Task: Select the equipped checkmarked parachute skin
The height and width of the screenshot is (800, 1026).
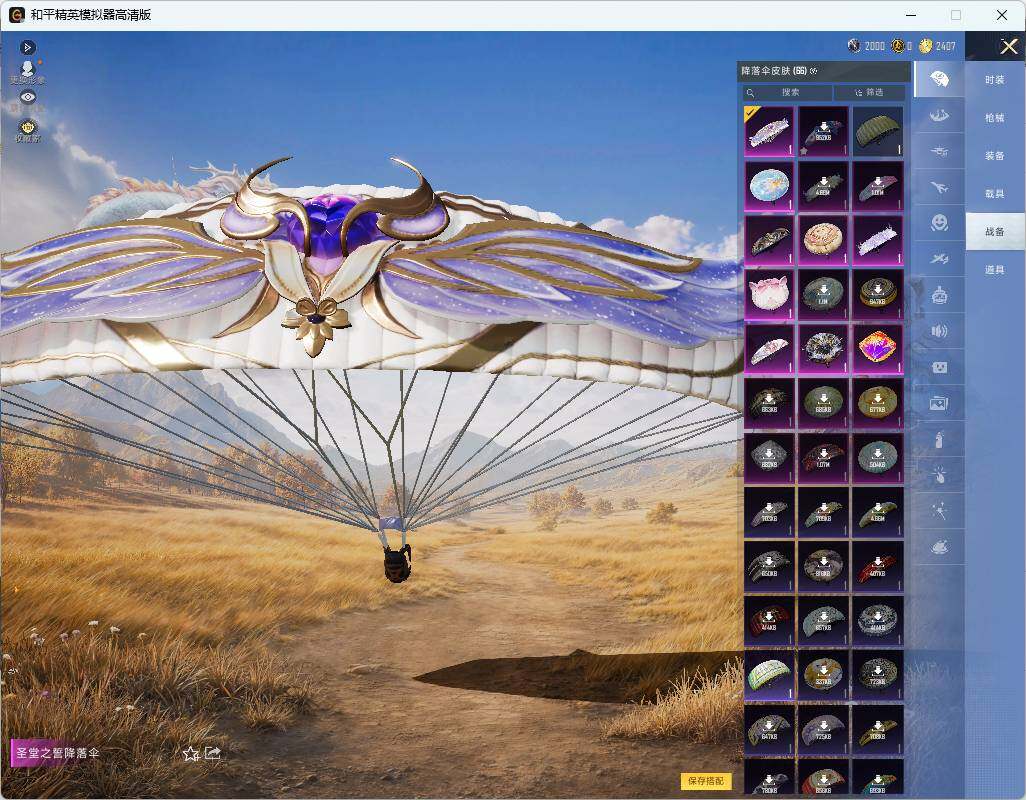Action: point(769,131)
